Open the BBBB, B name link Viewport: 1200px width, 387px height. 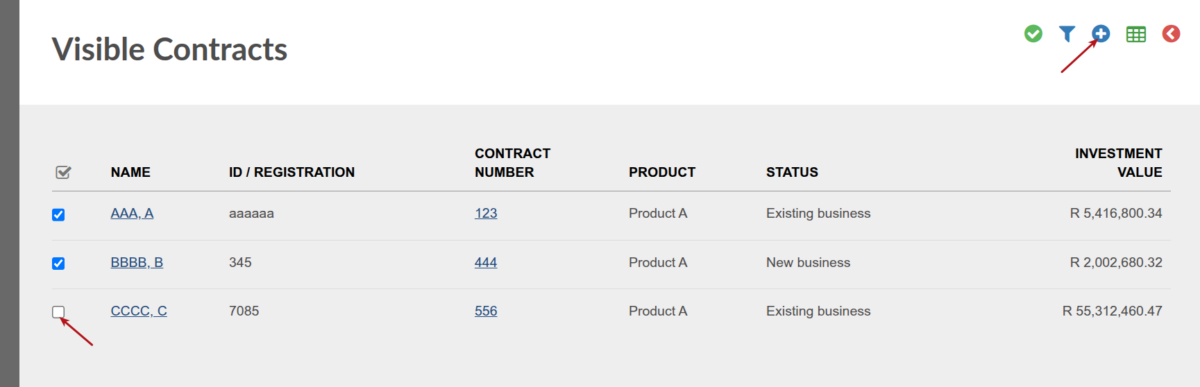click(137, 262)
